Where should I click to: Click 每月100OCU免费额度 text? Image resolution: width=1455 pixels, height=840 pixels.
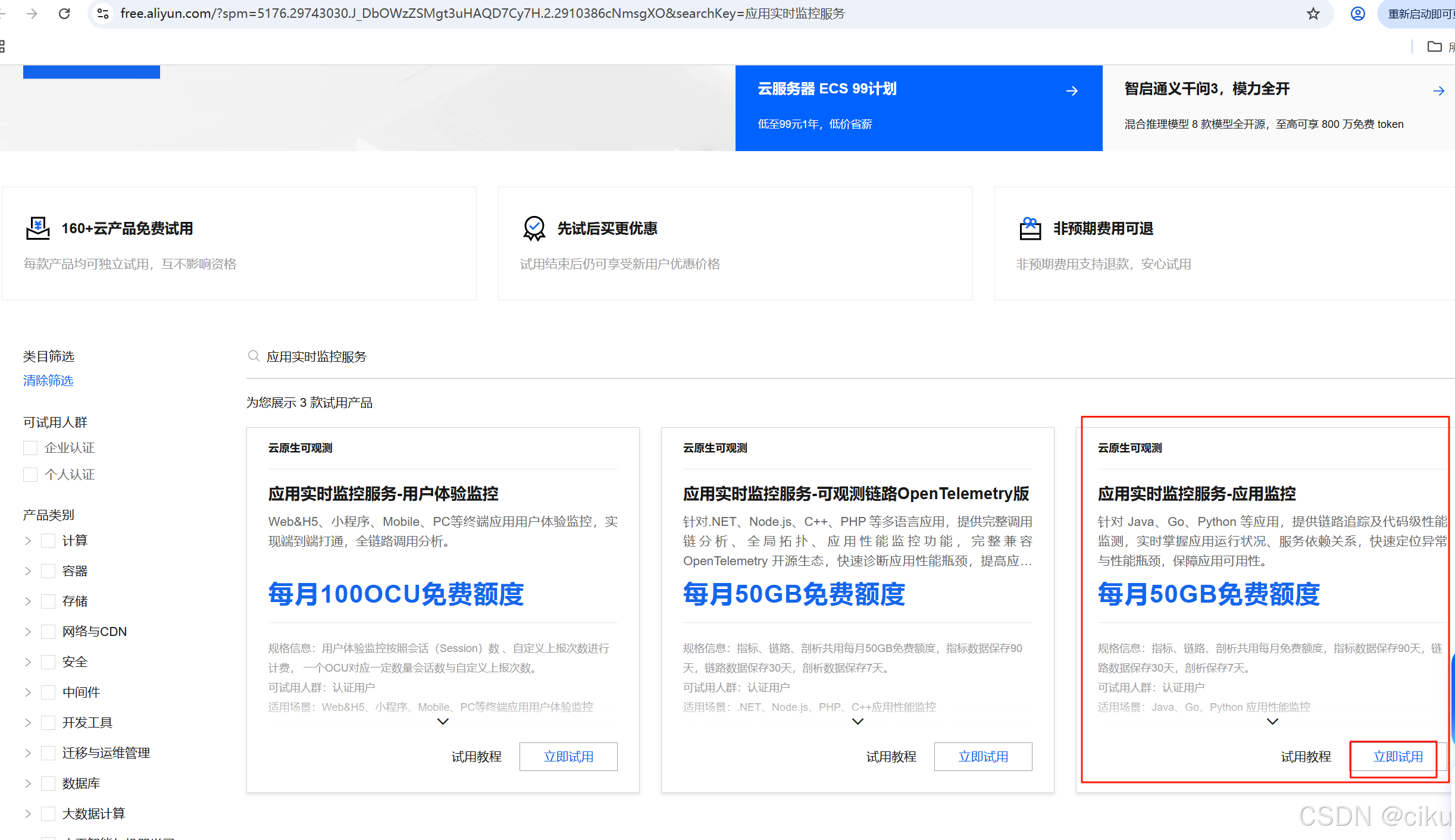[396, 594]
